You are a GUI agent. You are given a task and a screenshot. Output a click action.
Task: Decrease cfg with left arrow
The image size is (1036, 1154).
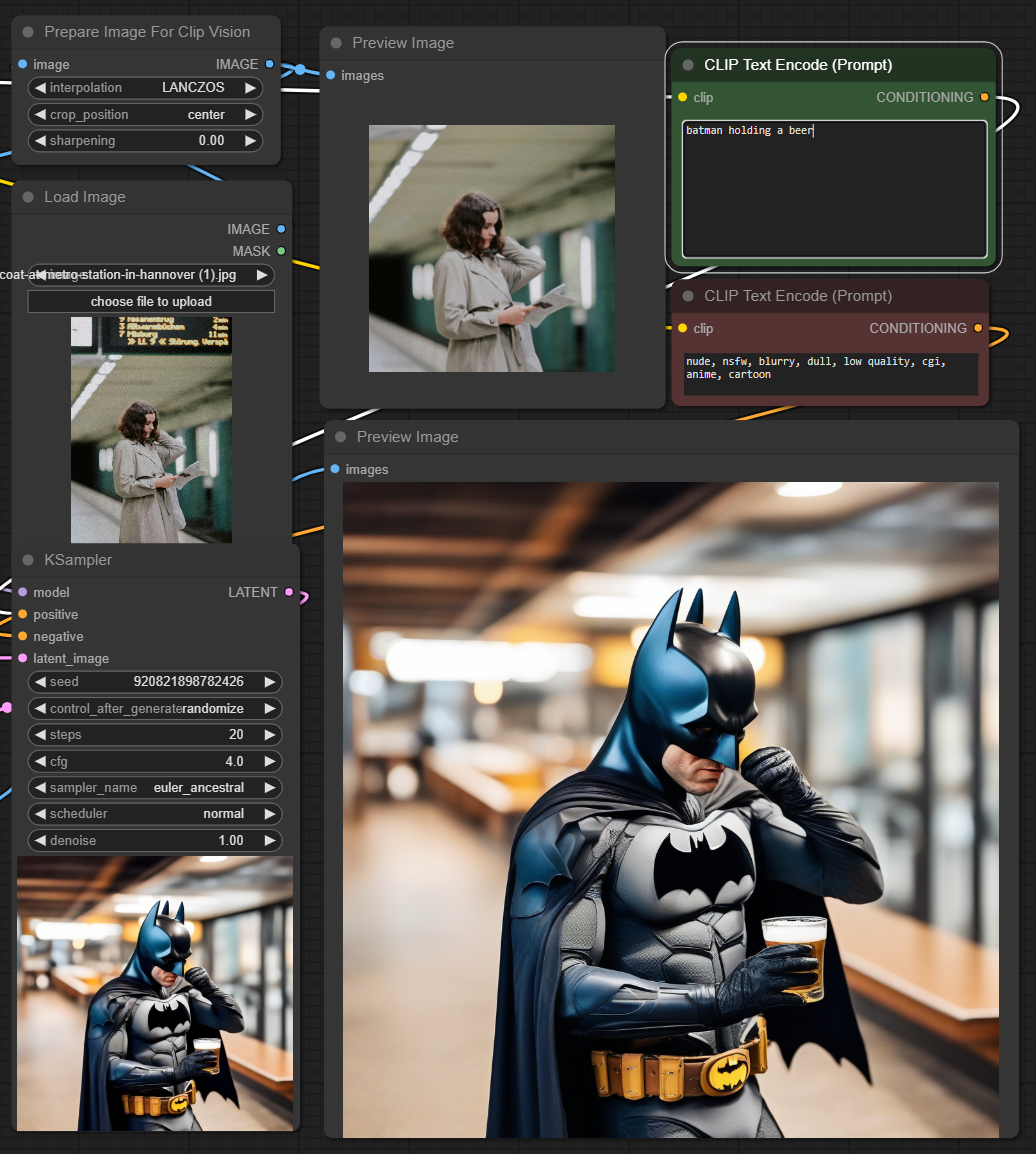(x=40, y=761)
